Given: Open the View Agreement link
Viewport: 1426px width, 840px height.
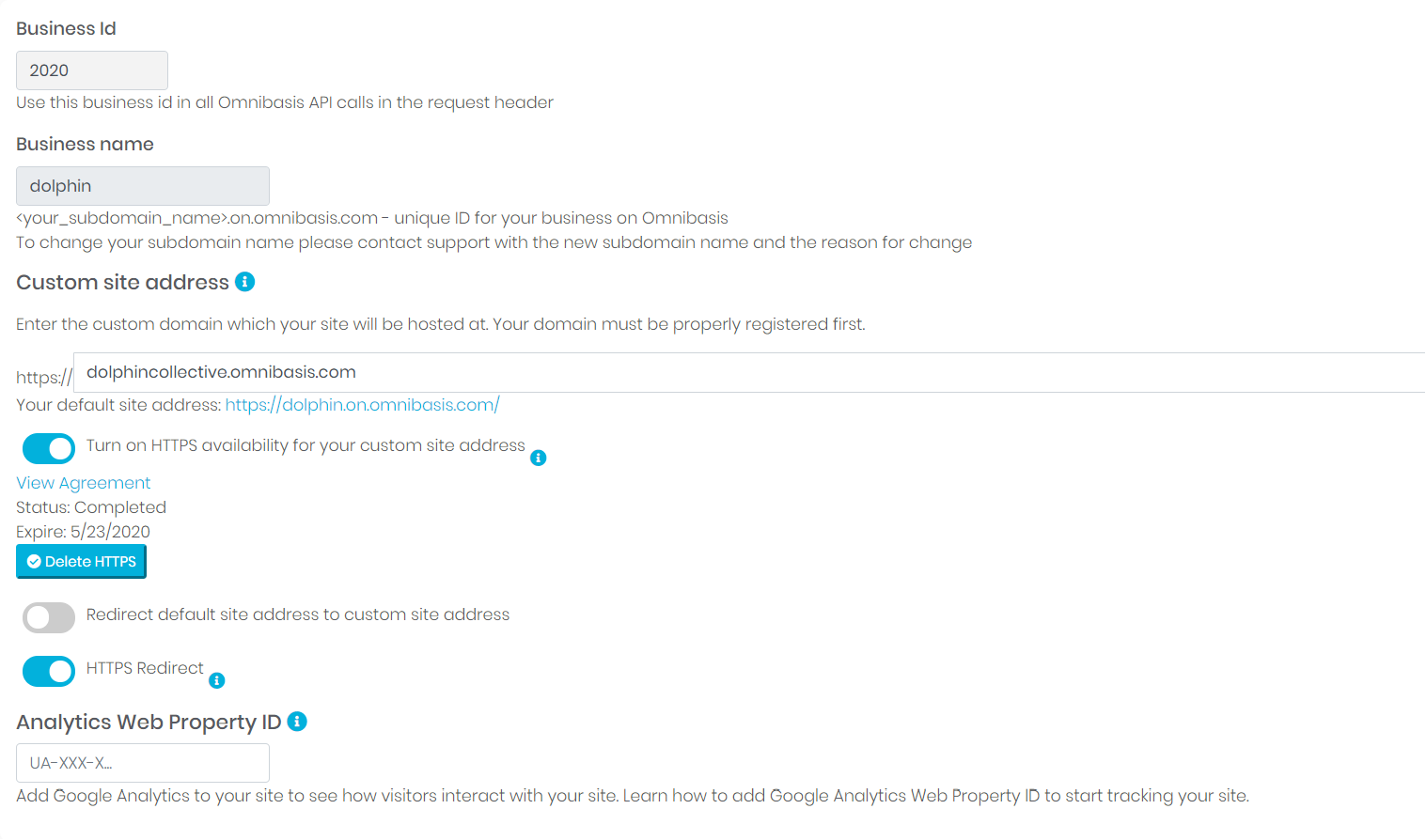Looking at the screenshot, I should point(84,483).
